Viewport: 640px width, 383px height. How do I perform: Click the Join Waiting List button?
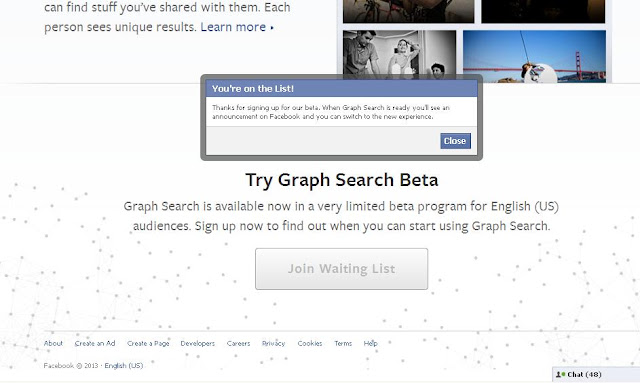click(342, 269)
